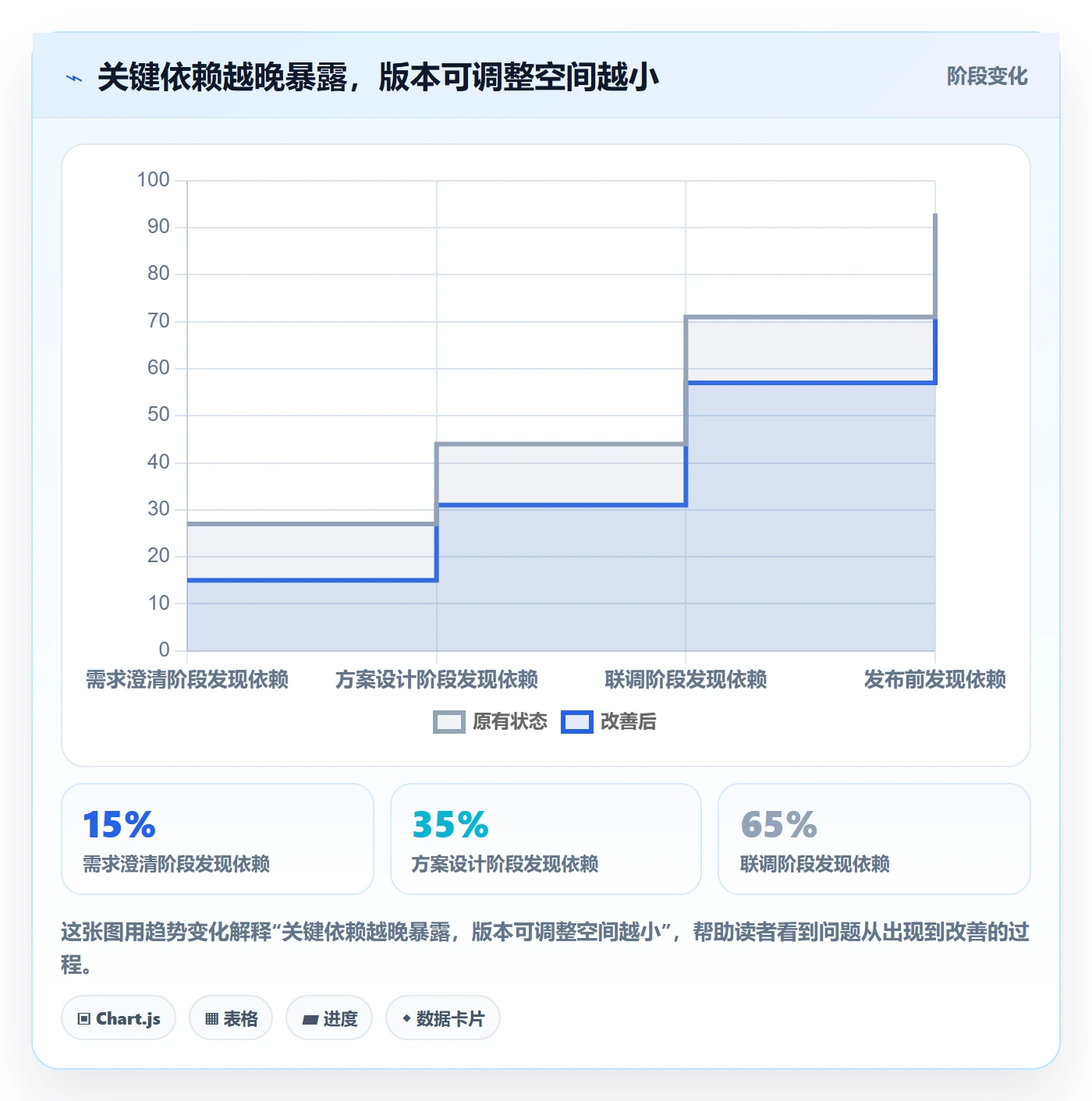Click the title 关键依赖越晚暴露
1092x1101 pixels.
222,77
